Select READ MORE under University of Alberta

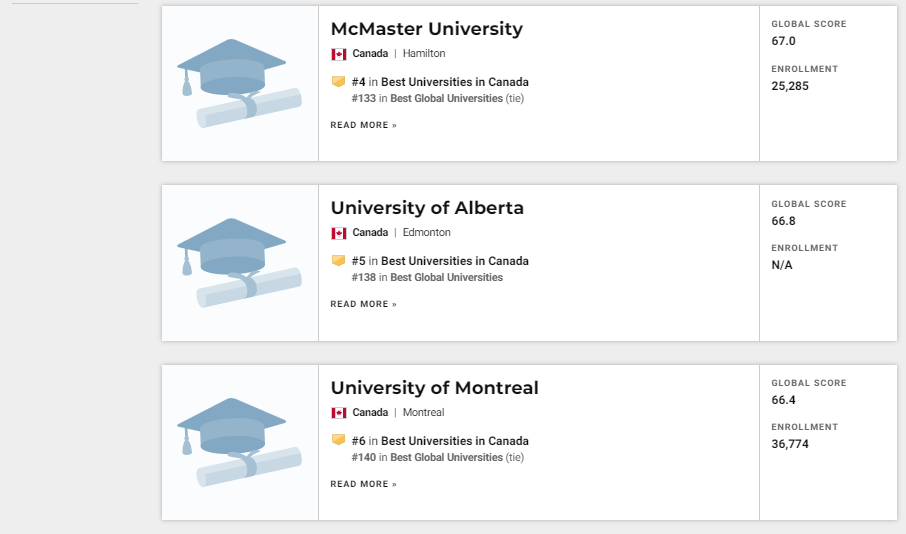point(363,304)
